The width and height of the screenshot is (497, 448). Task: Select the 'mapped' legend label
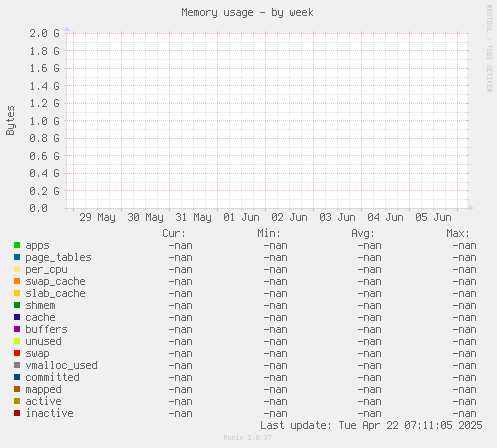(43, 390)
